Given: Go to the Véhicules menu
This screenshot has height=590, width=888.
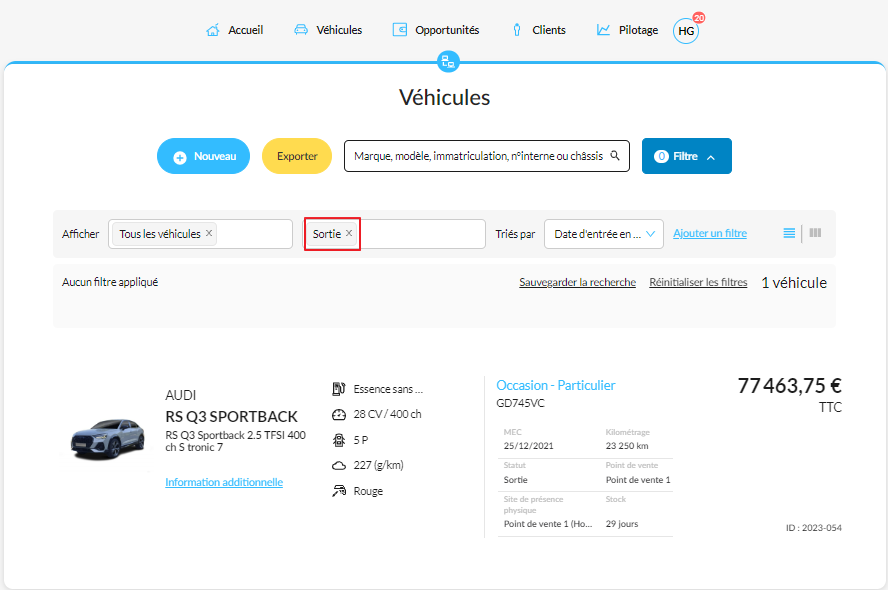Looking at the screenshot, I should coord(328,30).
